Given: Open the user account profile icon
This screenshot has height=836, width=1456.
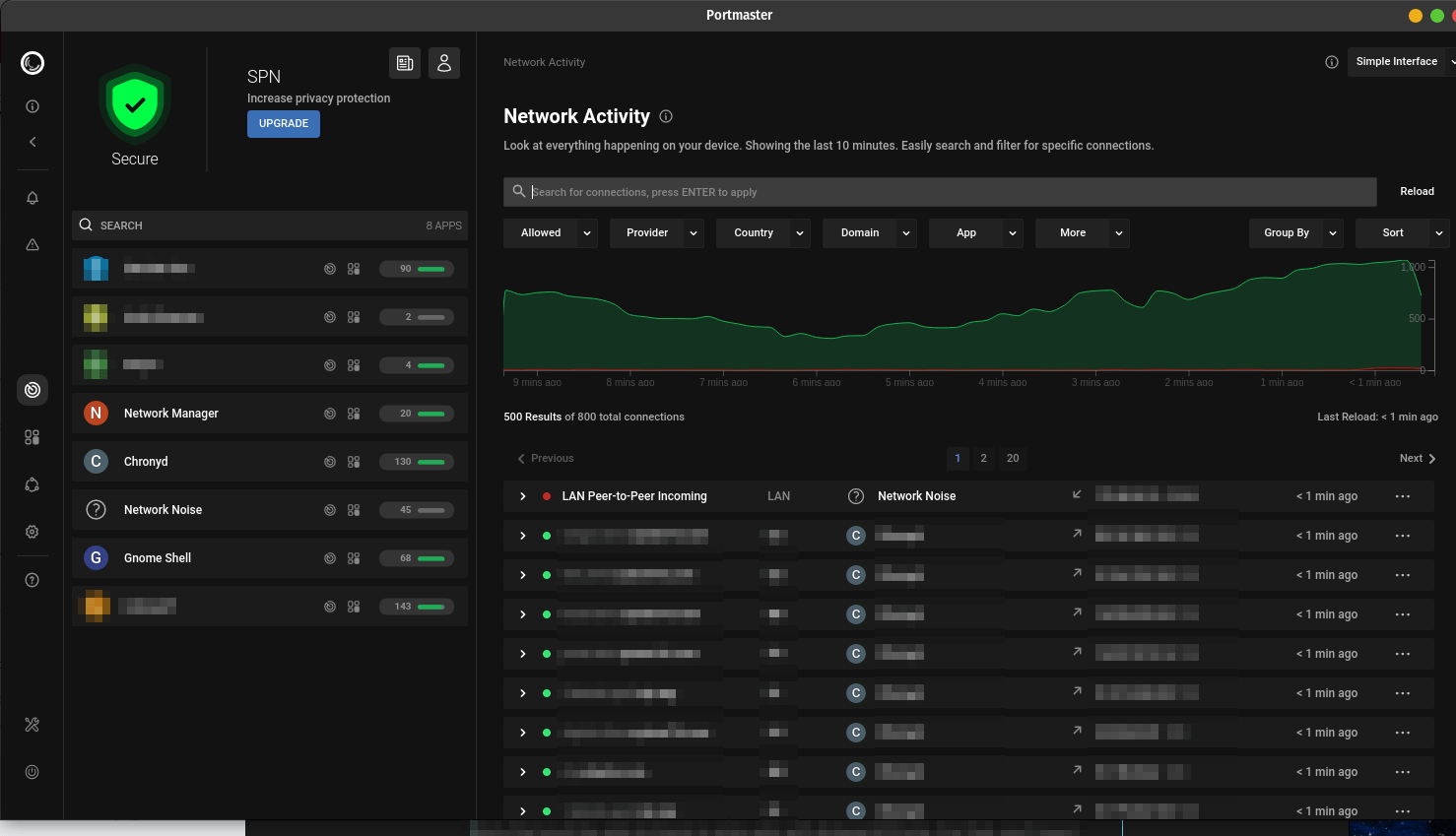Looking at the screenshot, I should coord(444,63).
